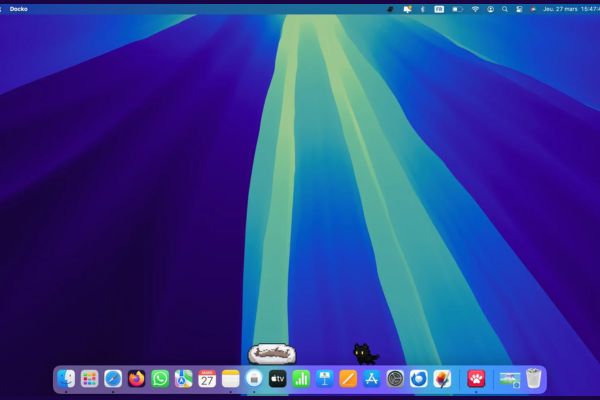Open the Trash in the dock

pos(534,379)
